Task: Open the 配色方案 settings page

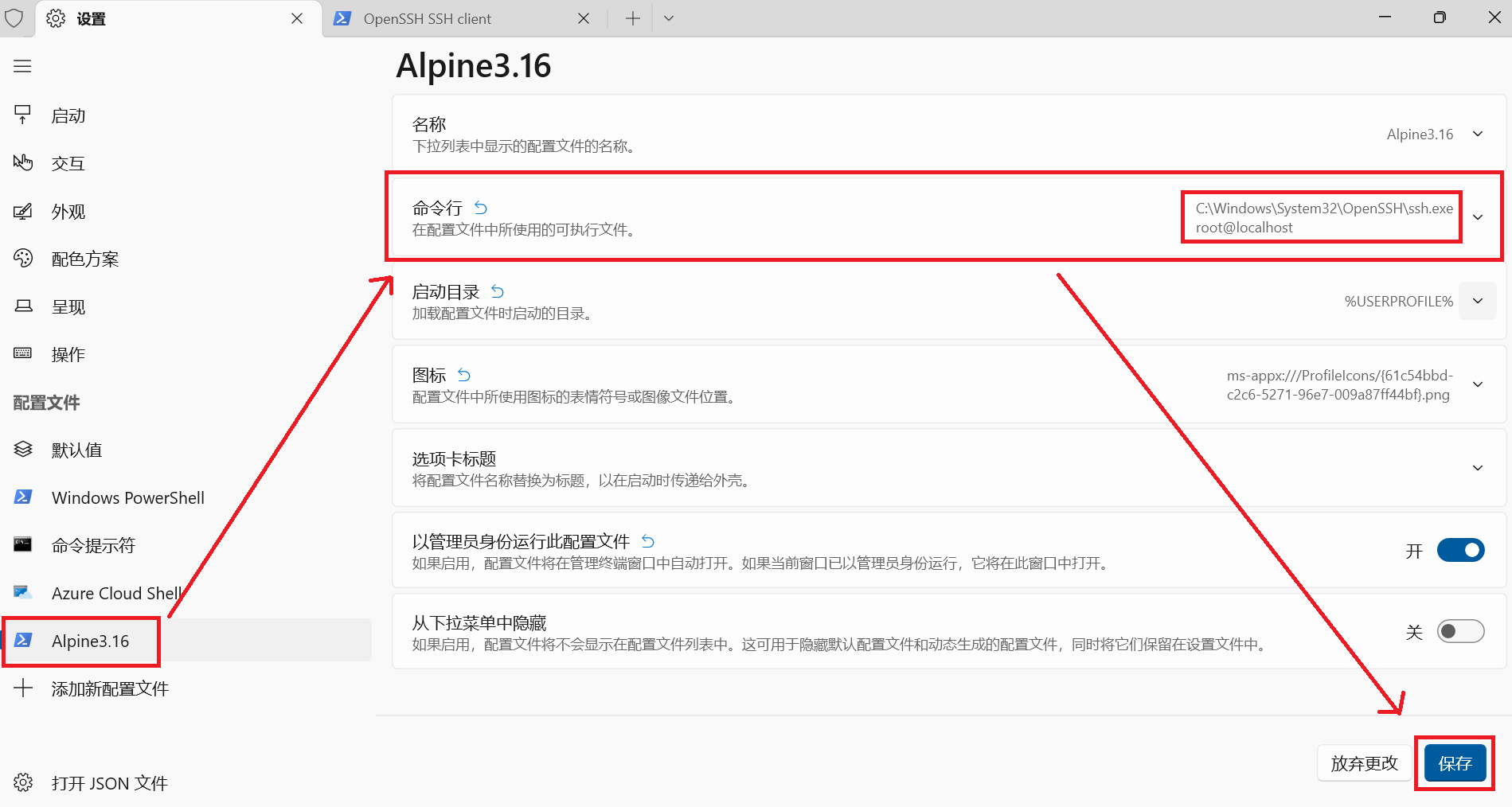Action: pos(186,259)
